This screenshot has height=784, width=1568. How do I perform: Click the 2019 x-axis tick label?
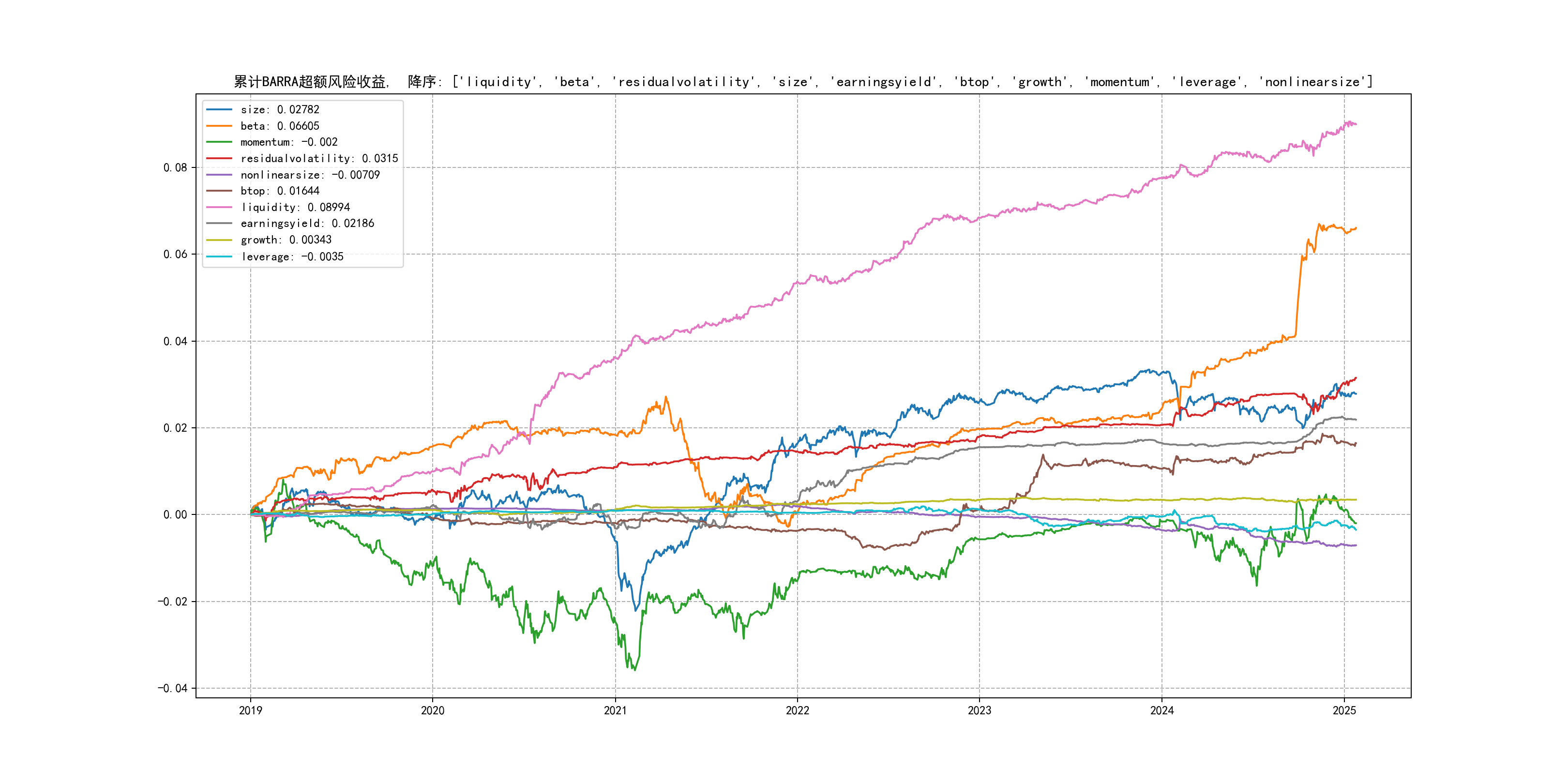[x=250, y=710]
